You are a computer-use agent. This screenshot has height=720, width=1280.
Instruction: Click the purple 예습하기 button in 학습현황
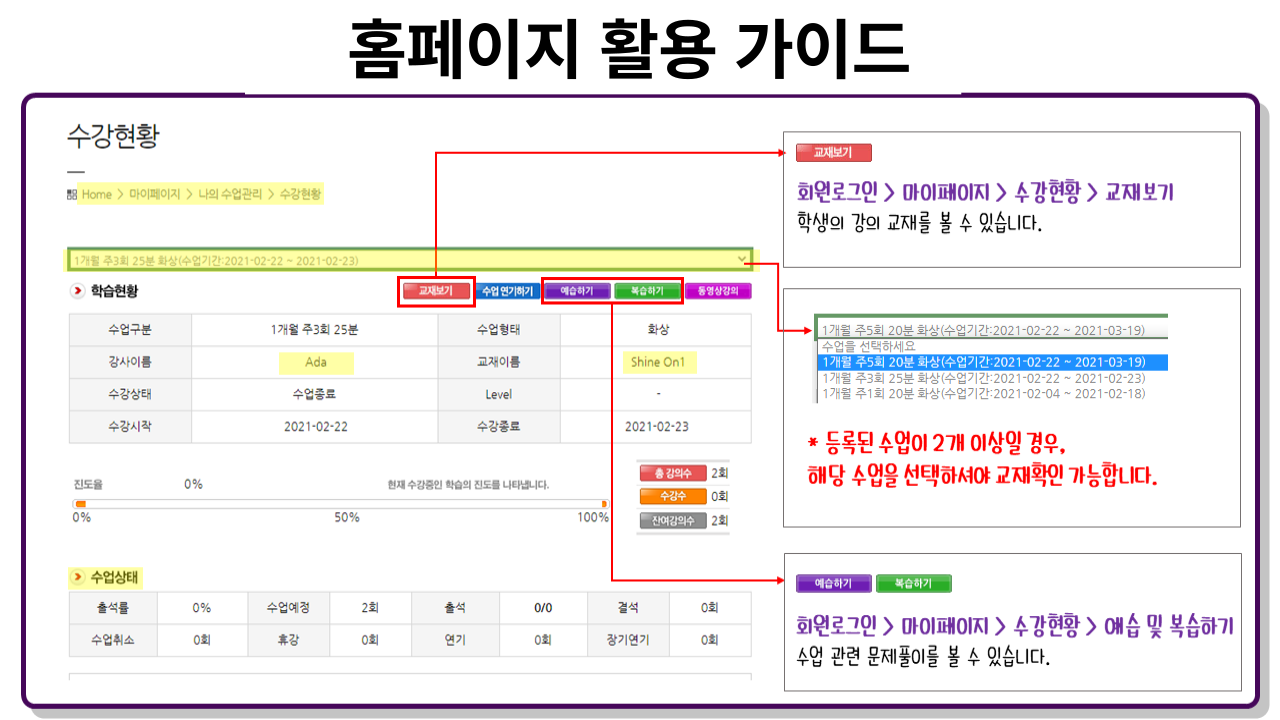coord(577,292)
